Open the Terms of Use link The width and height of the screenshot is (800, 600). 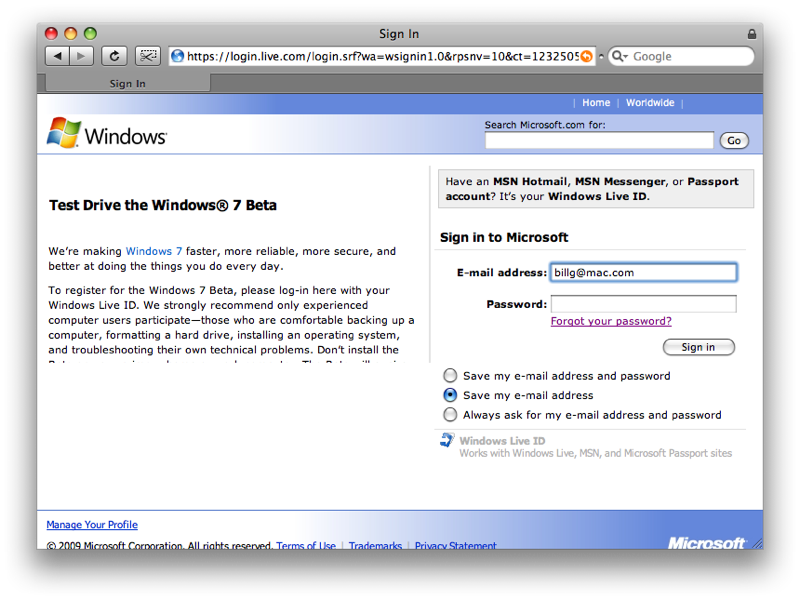pyautogui.click(x=306, y=545)
